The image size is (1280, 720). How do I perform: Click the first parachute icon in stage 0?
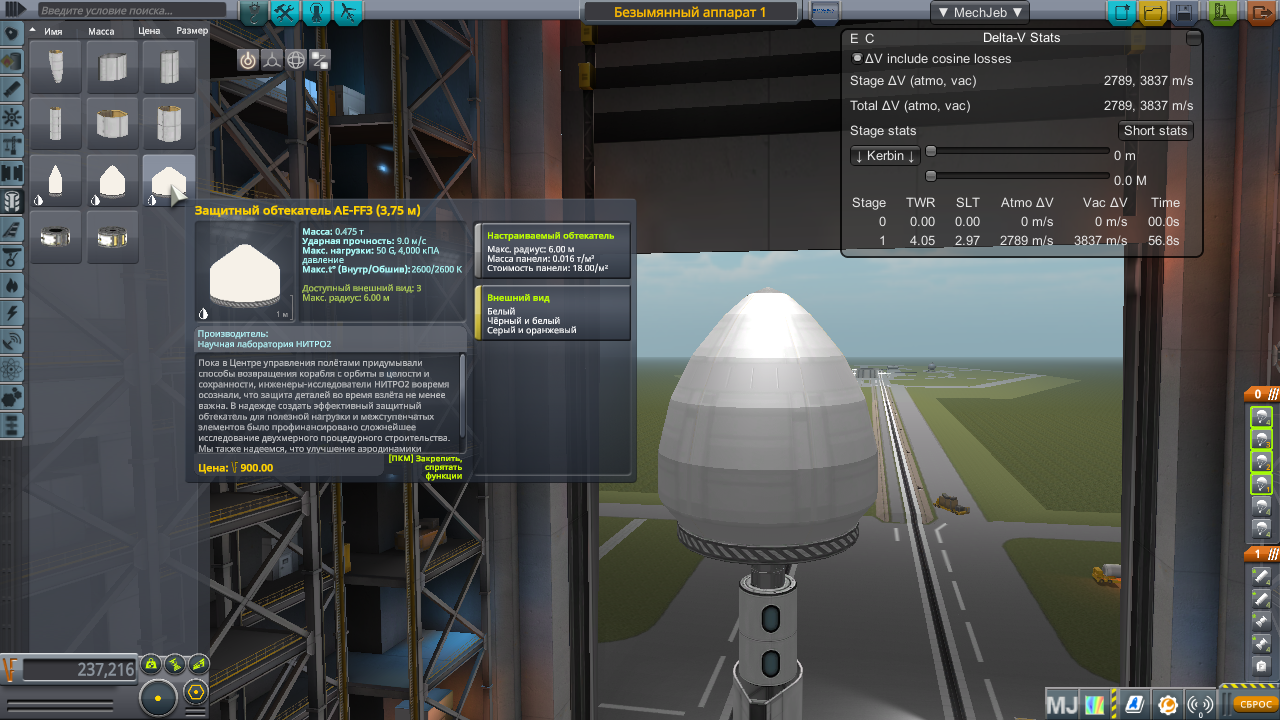coord(1261,417)
